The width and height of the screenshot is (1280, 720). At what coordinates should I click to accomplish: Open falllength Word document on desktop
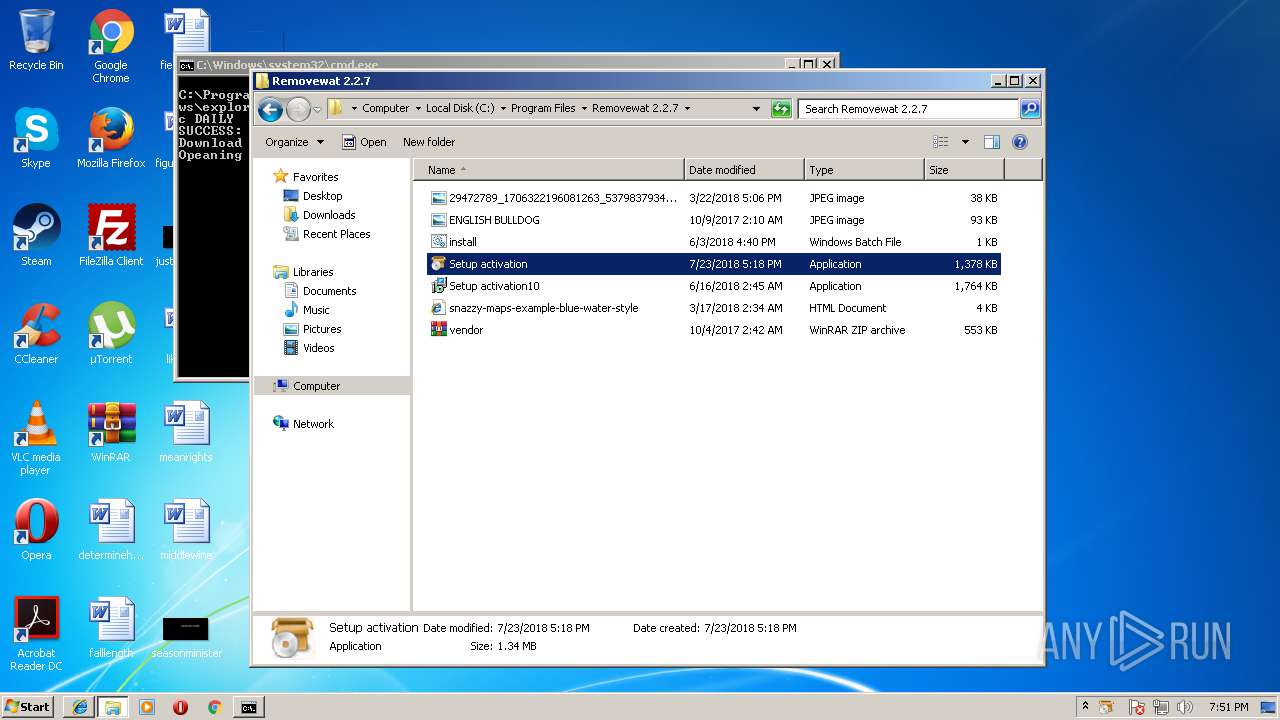pos(111,628)
